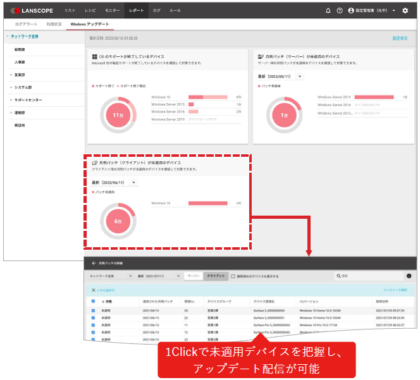
Task: Collapse the ネットワーク全体 tree root
Action: coord(7,36)
